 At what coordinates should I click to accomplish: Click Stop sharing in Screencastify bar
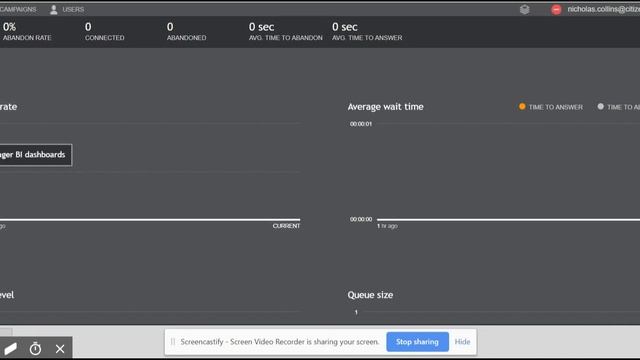tap(417, 342)
